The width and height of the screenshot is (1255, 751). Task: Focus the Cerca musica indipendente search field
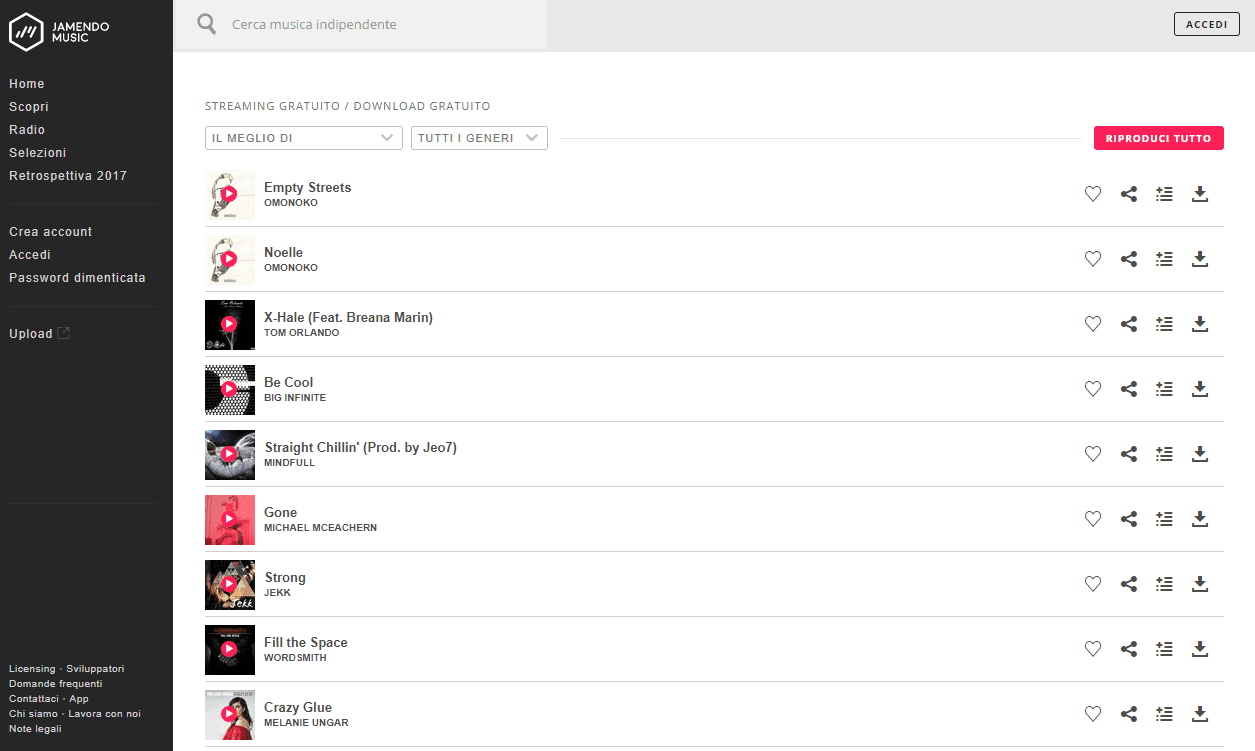click(380, 24)
